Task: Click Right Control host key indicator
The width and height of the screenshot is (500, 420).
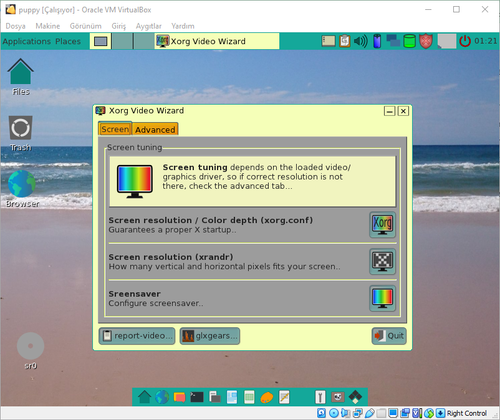Action: 467,413
